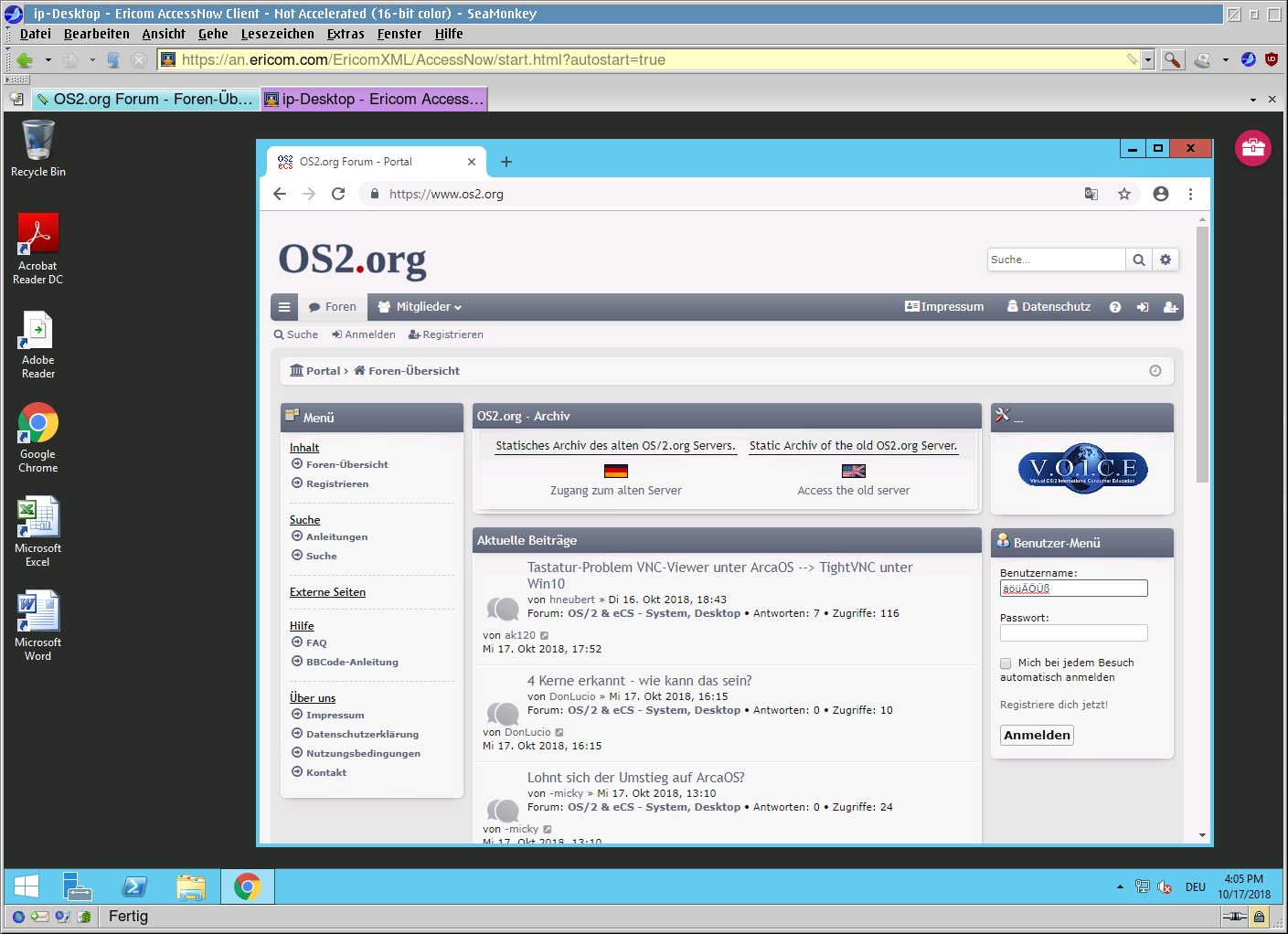Open Adobe Reader desktop shortcut
Image resolution: width=1288 pixels, height=934 pixels.
click(38, 345)
